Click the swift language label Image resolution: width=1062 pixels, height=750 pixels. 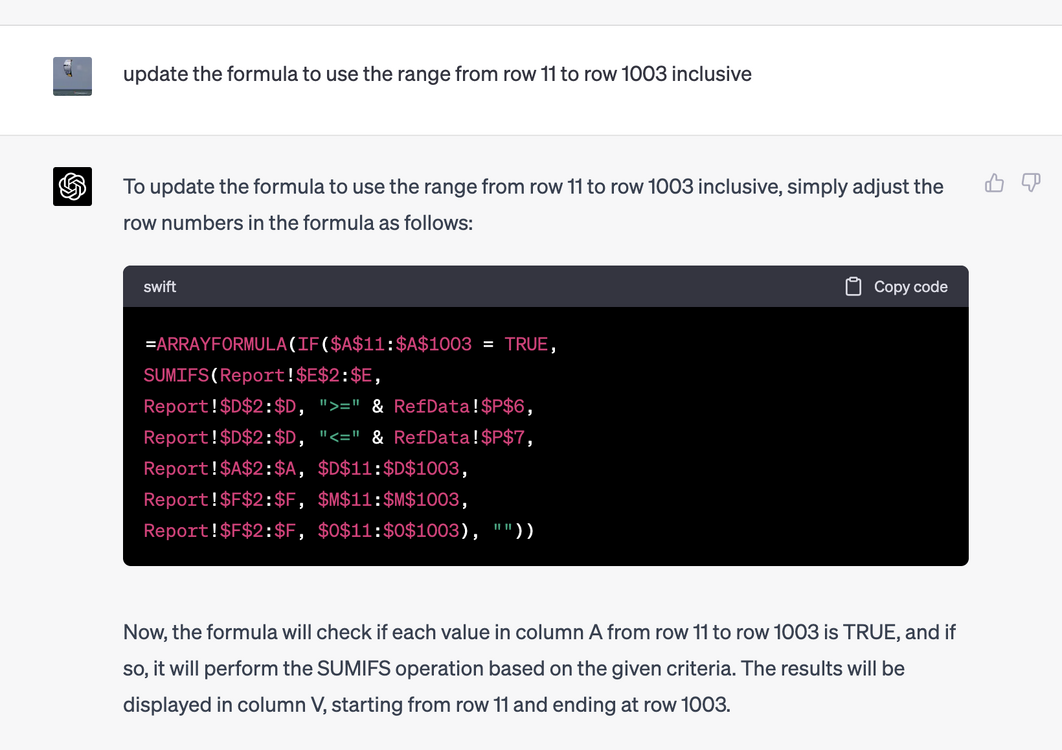160,287
